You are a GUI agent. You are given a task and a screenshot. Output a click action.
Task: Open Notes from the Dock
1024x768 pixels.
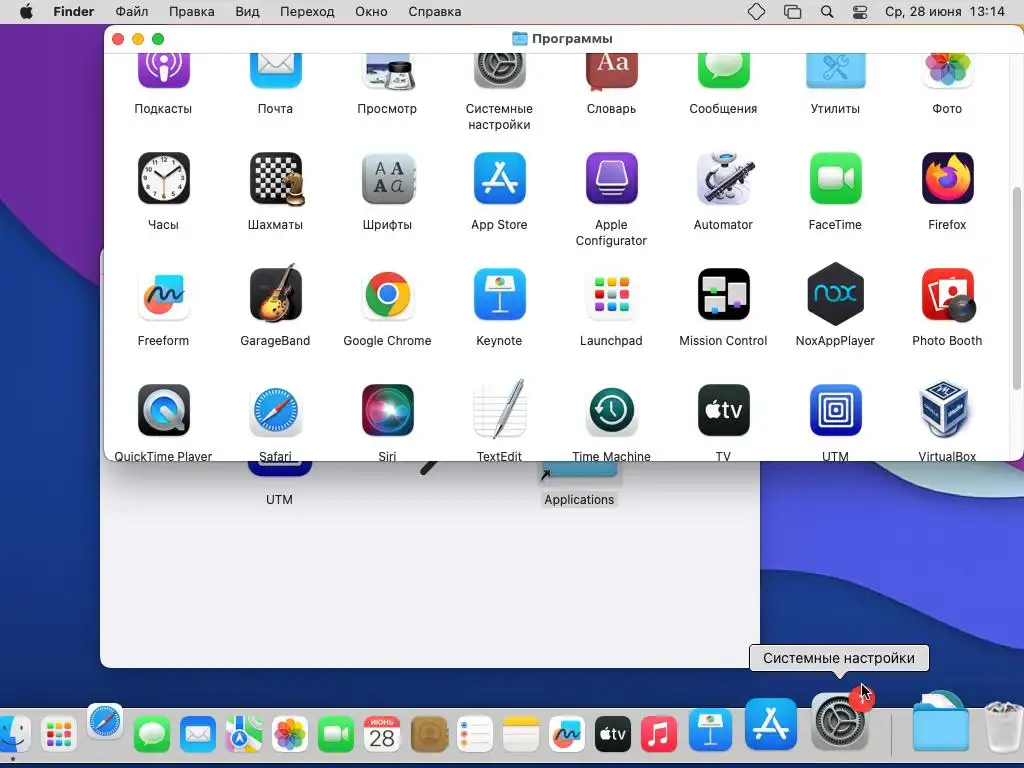(x=520, y=734)
